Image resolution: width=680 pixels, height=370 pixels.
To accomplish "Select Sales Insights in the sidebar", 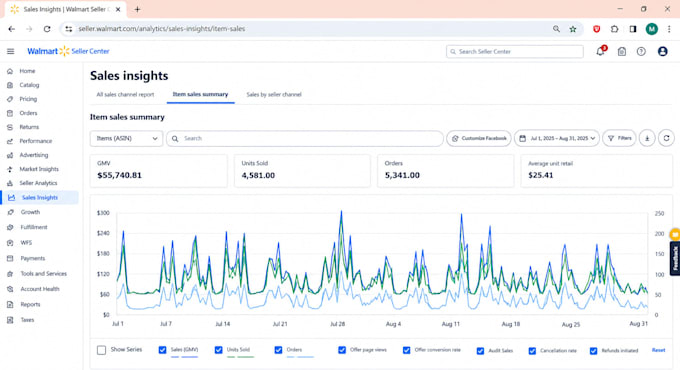I will click(39, 197).
